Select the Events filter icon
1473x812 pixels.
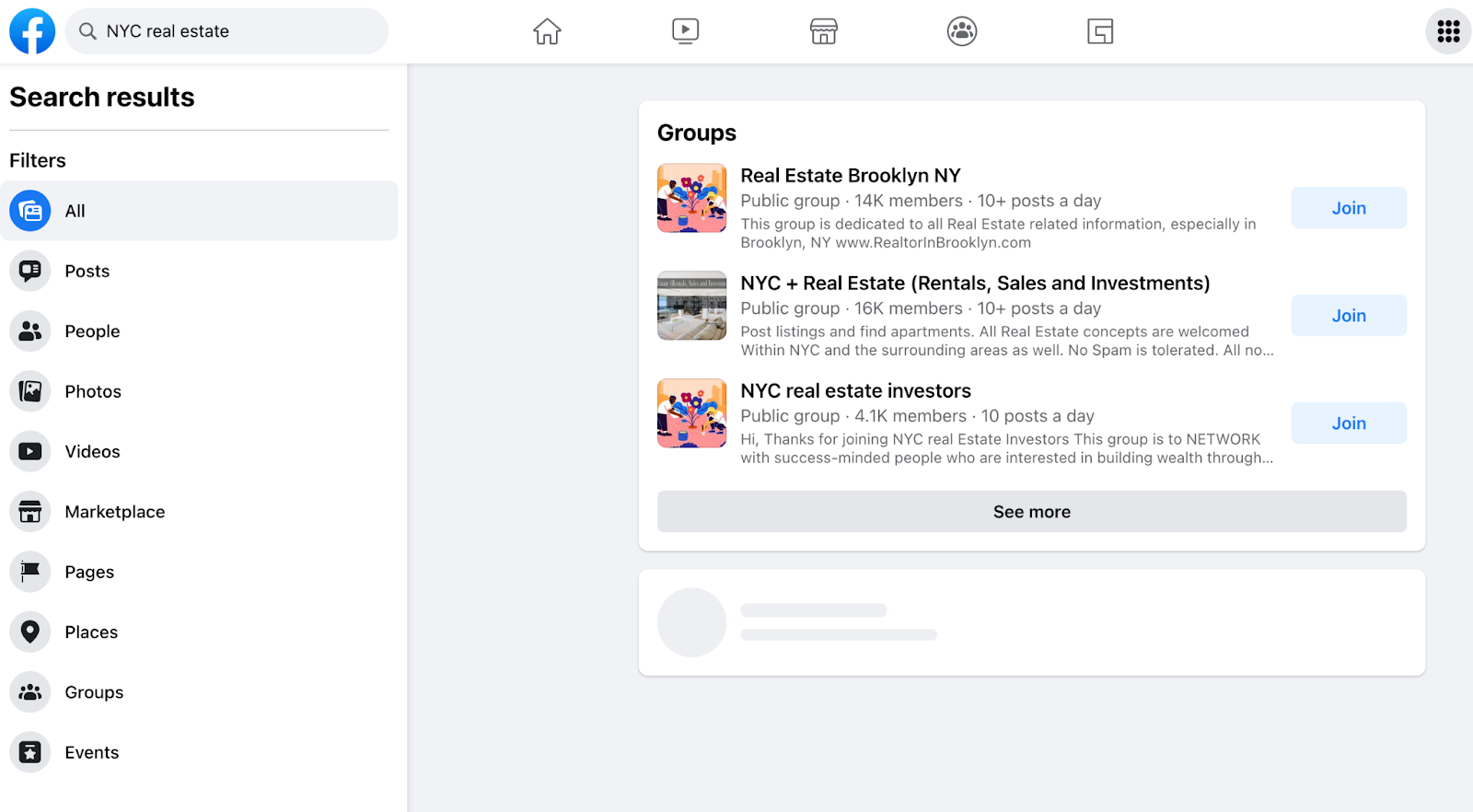point(29,752)
